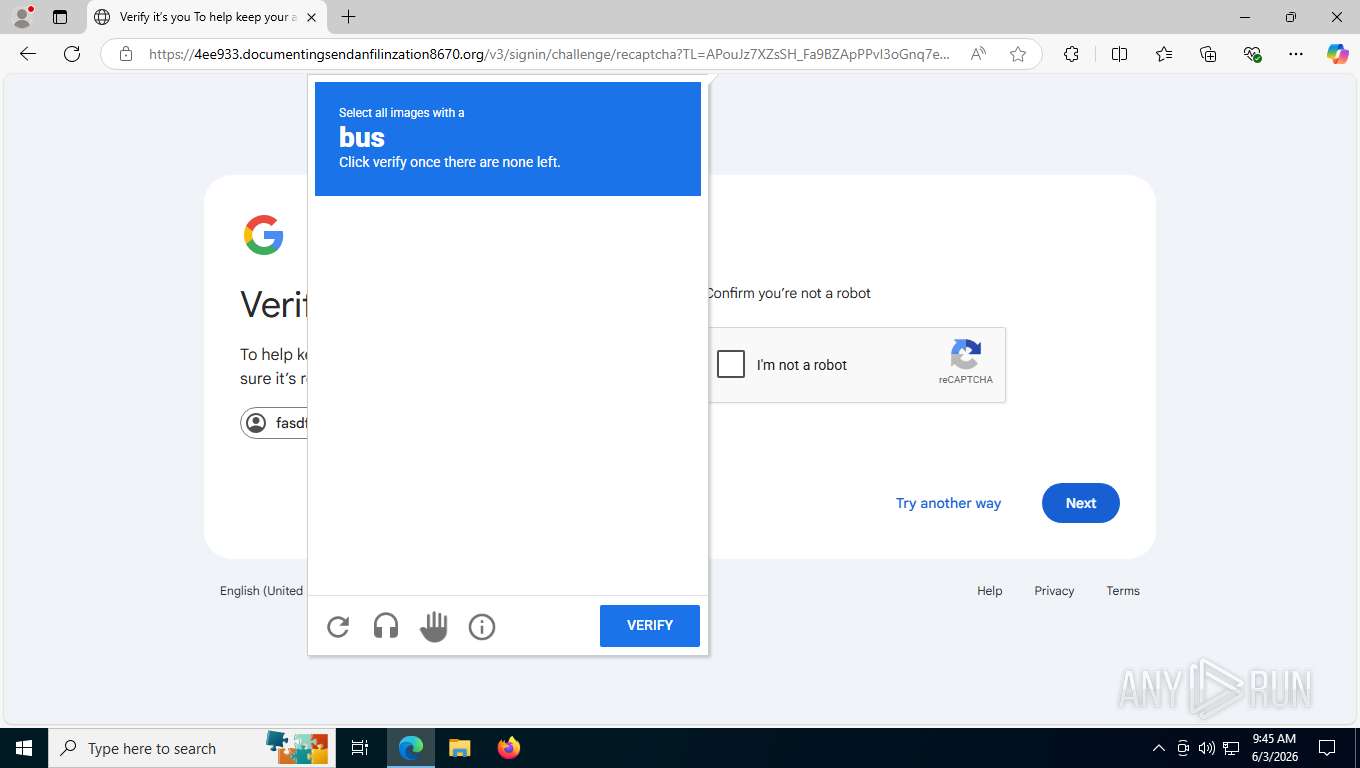Click the address bar URL
Viewport: 1360px width, 768px height.
(x=549, y=54)
